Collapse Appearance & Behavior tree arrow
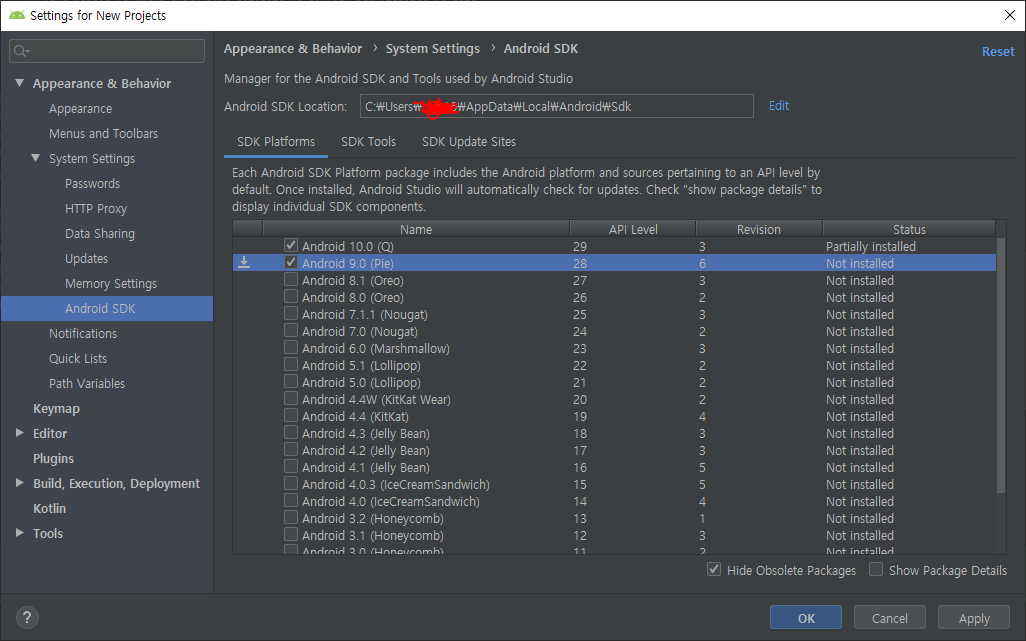1026x641 pixels. pos(20,83)
